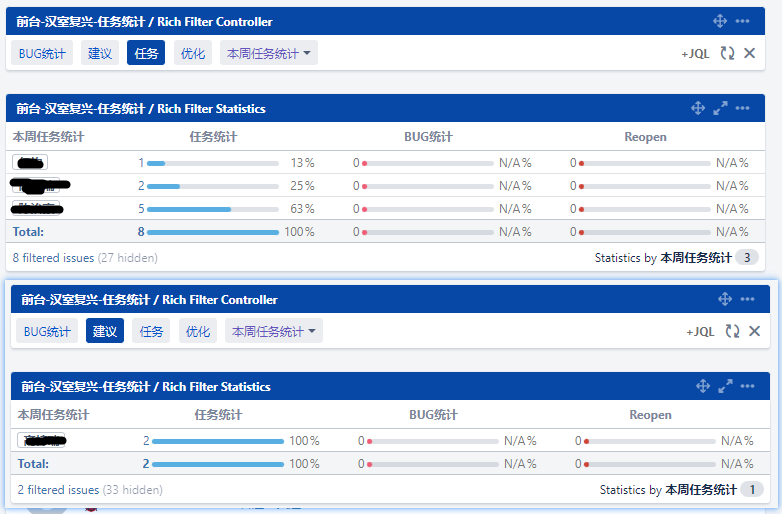Open more options menu on top Controller gadget
The image size is (782, 514).
[742, 21]
